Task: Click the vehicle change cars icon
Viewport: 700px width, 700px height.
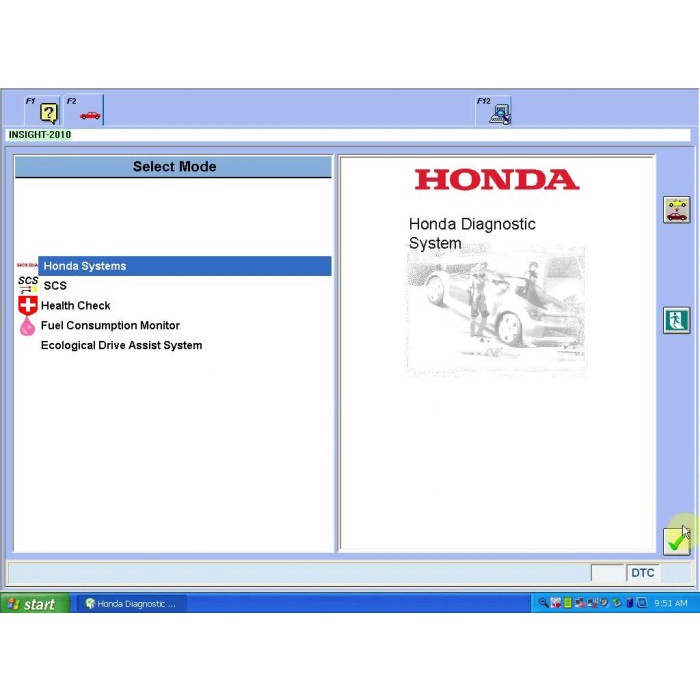Action: tap(676, 210)
